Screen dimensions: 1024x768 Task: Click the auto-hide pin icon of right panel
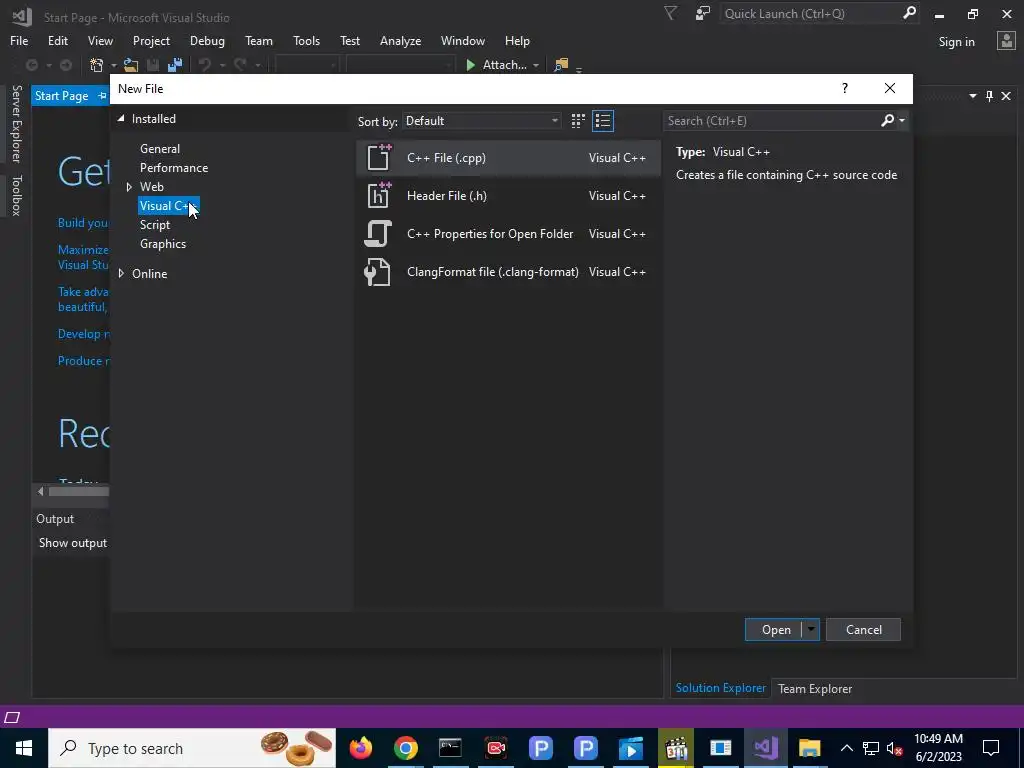pyautogui.click(x=989, y=96)
